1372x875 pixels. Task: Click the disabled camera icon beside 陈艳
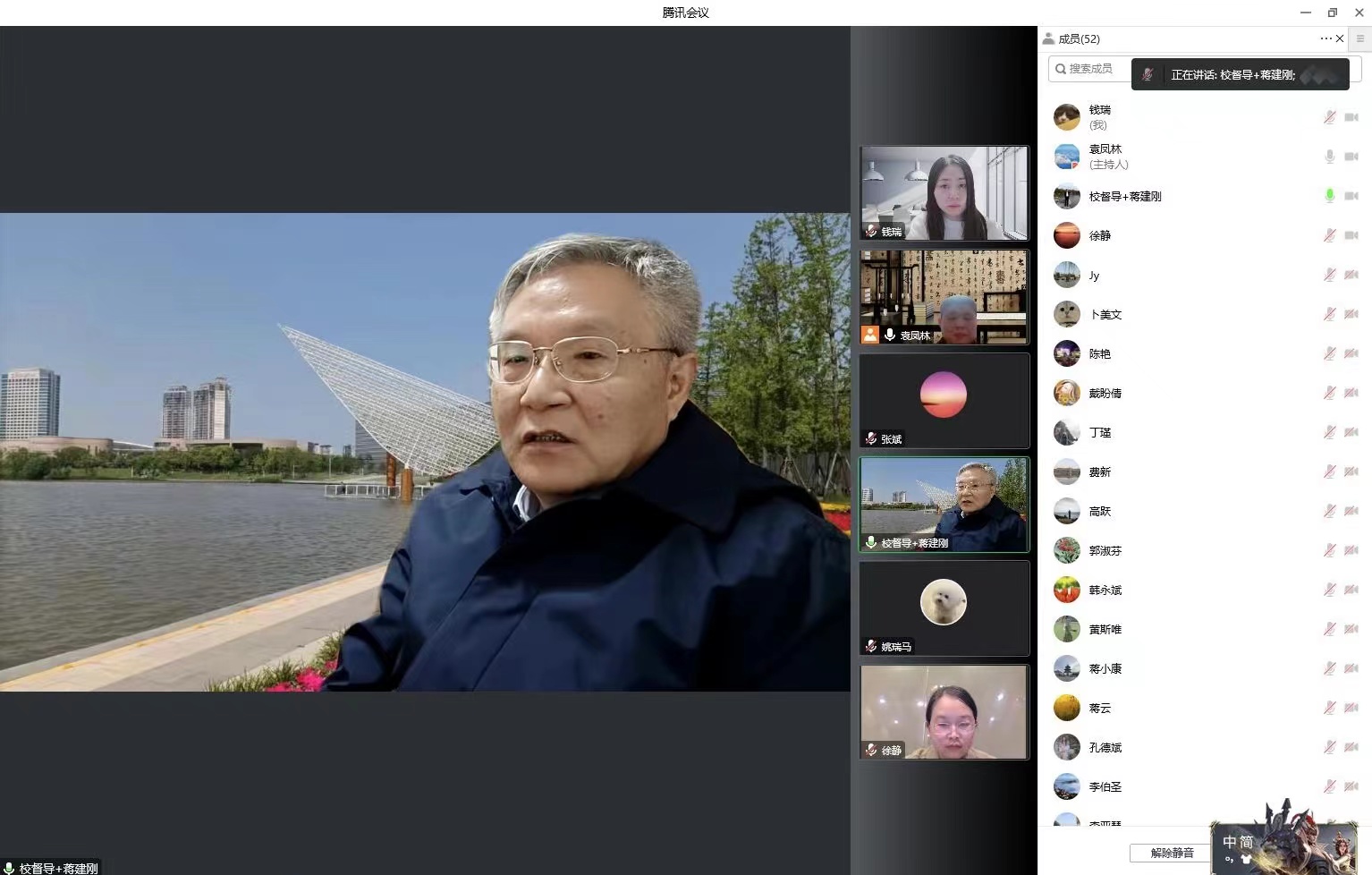1351,353
